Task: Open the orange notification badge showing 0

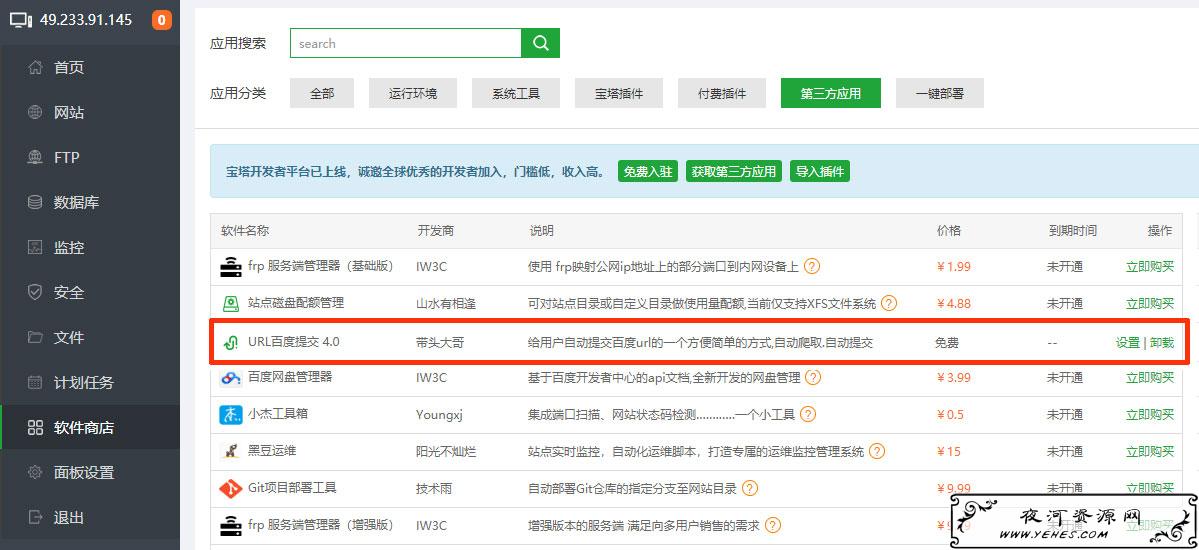Action: [162, 21]
